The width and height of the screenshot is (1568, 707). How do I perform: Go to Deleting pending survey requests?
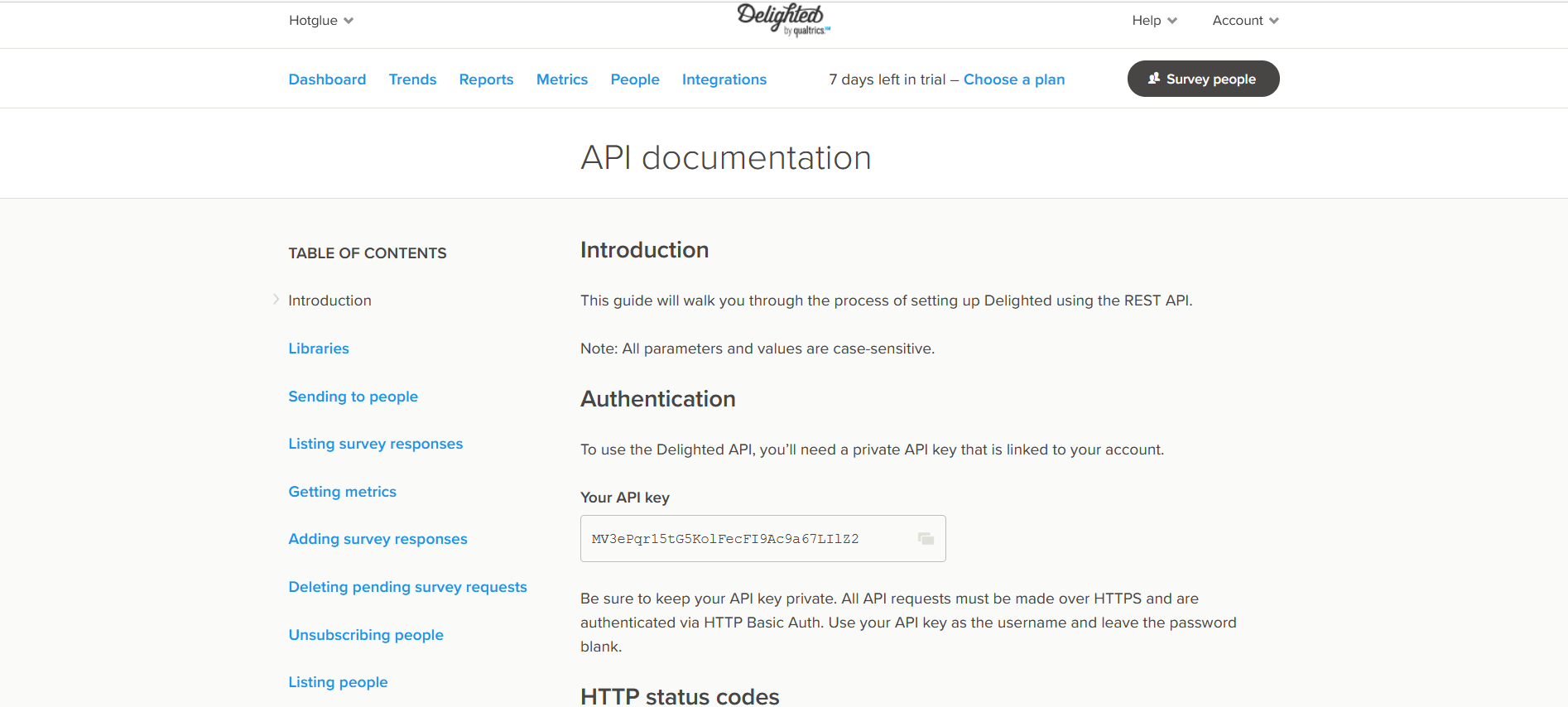coord(407,587)
